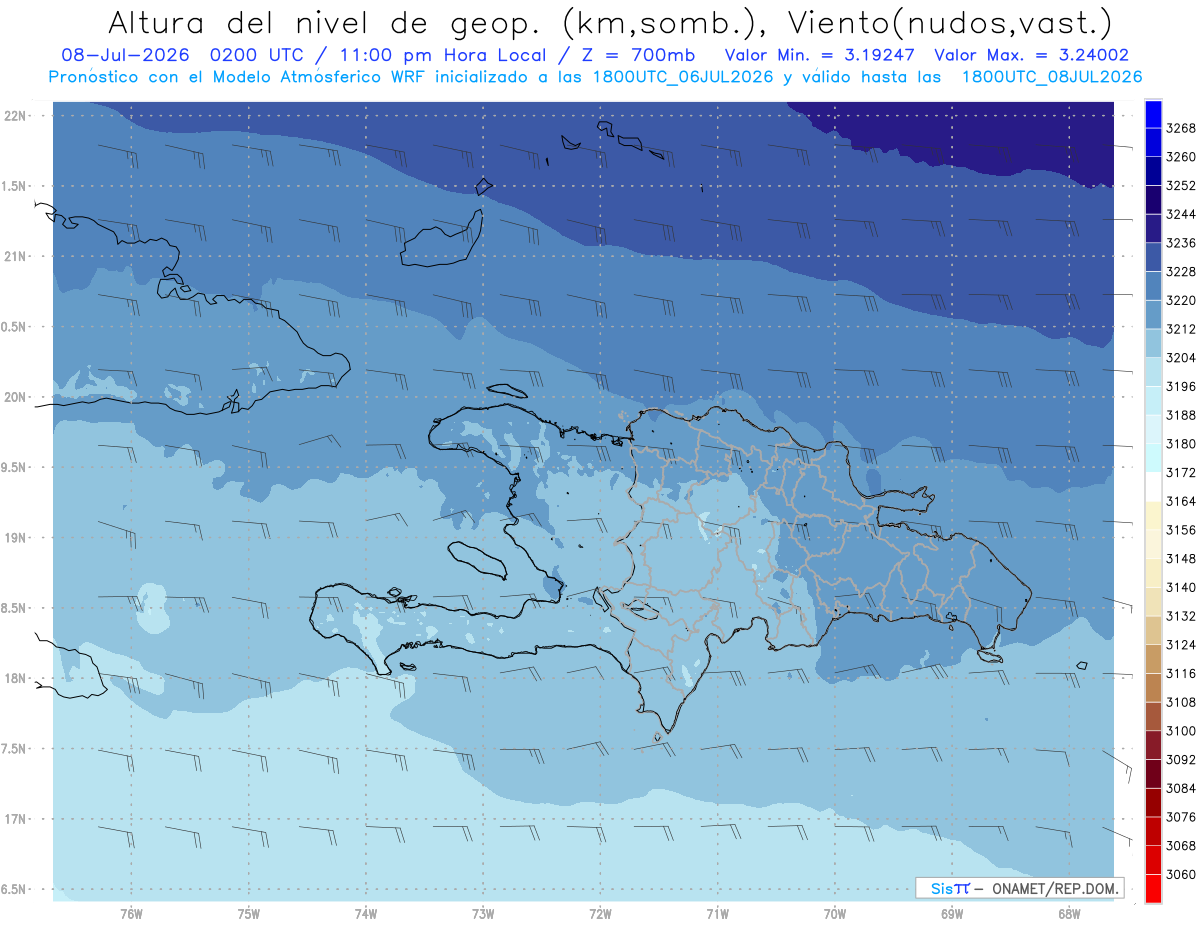Click the colorbar value 3172
This screenshot has width=1200, height=927.
click(1180, 472)
